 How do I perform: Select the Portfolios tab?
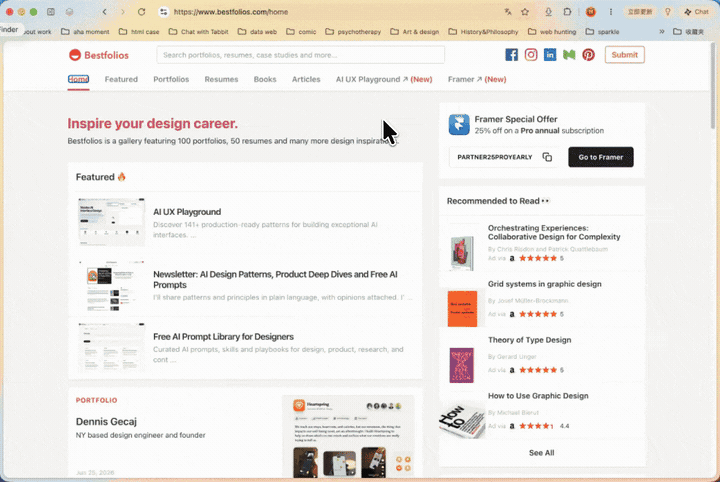(x=171, y=79)
